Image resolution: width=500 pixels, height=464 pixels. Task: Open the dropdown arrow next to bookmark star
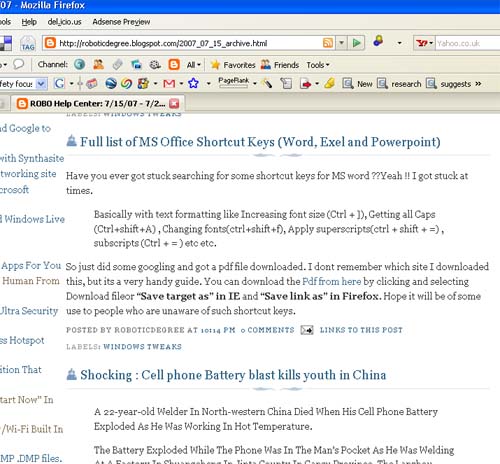(209, 83)
